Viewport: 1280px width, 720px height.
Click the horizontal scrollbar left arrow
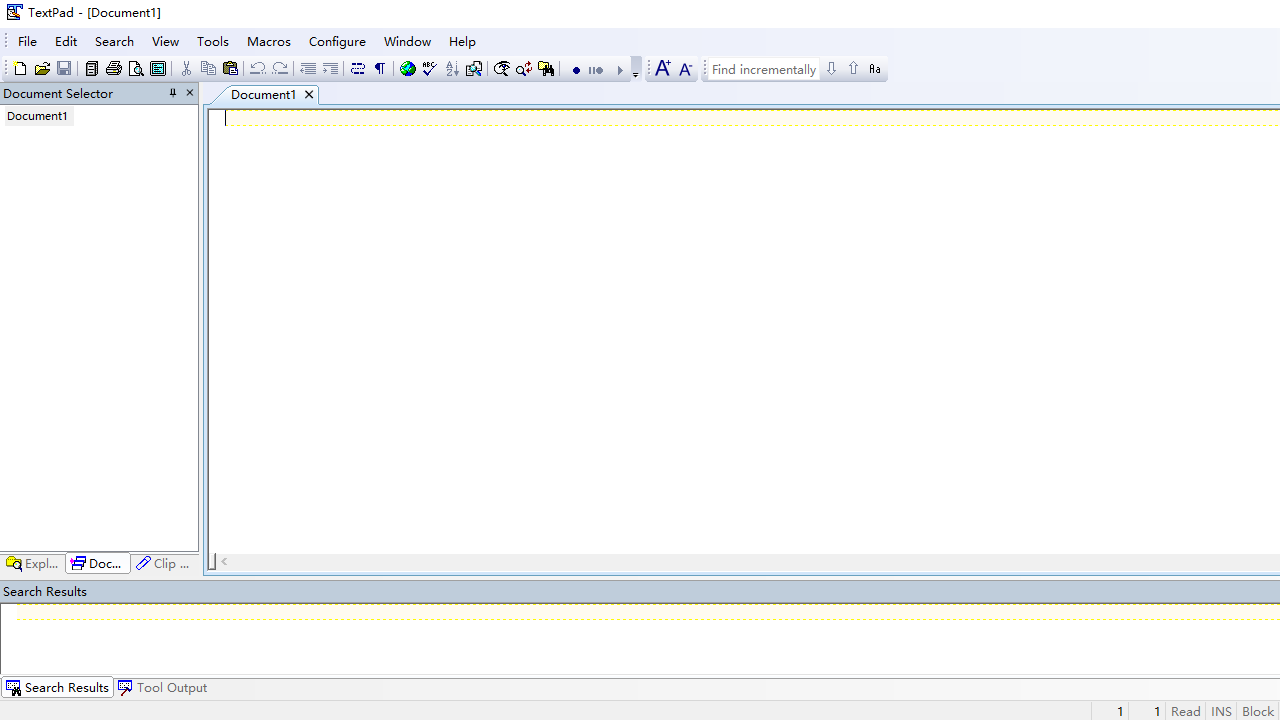(x=225, y=562)
